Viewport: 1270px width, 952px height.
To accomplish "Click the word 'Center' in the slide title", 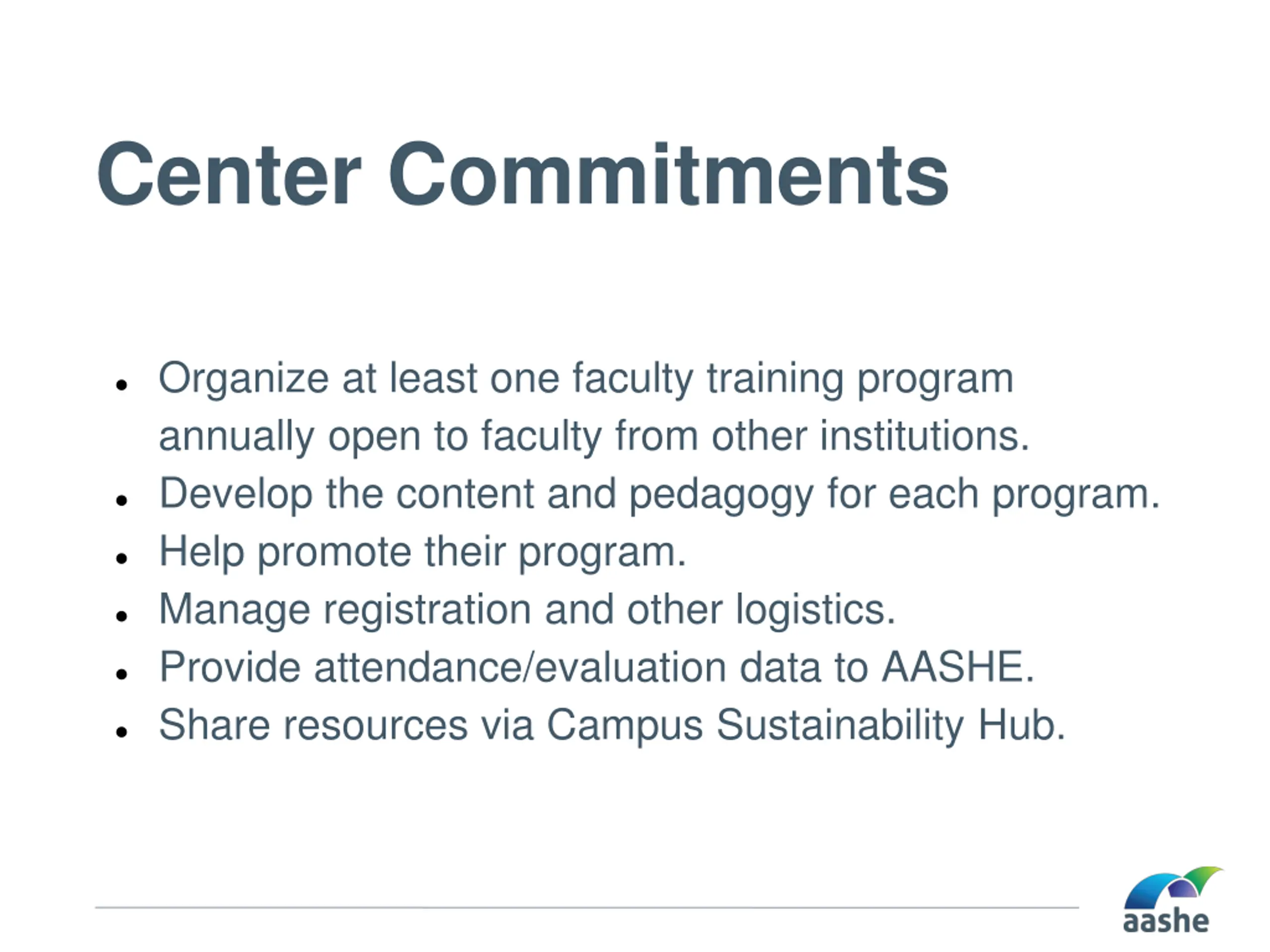I will (x=229, y=174).
